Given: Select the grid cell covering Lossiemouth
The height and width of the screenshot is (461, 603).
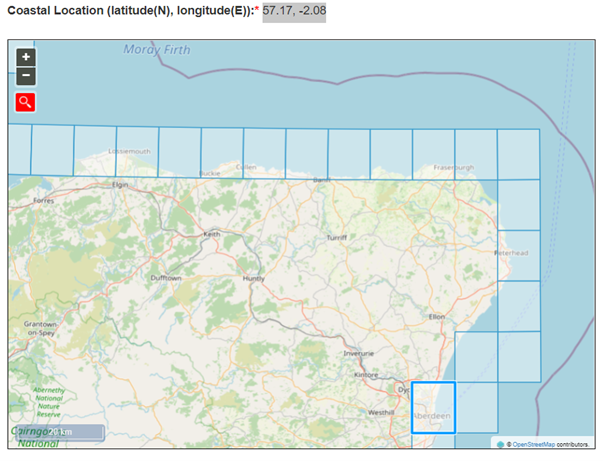Looking at the screenshot, I should point(137,152).
